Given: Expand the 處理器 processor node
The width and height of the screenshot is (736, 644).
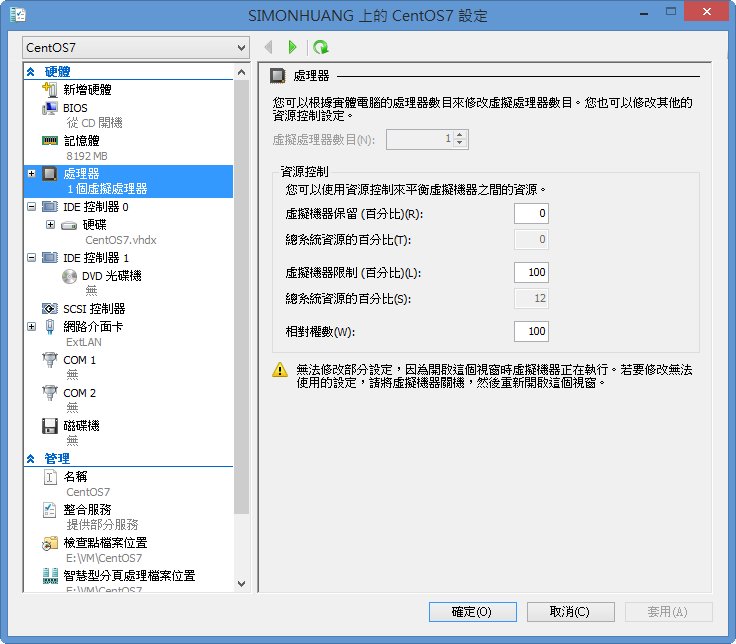Looking at the screenshot, I should click(31, 174).
